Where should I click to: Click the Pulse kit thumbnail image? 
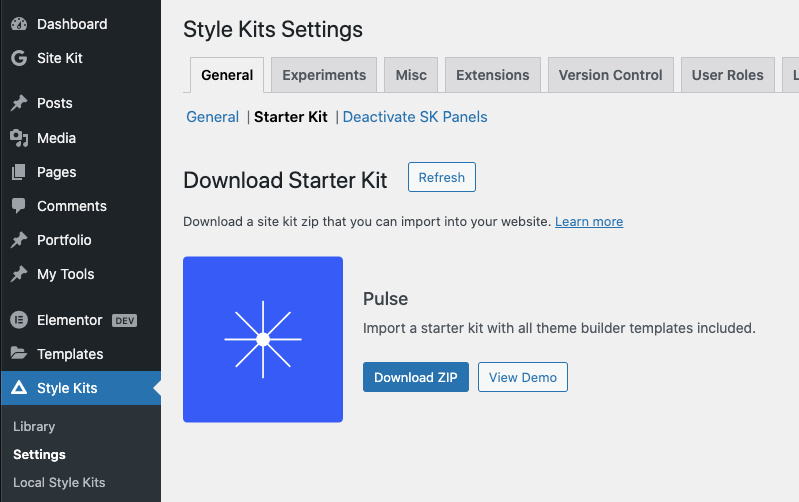263,339
